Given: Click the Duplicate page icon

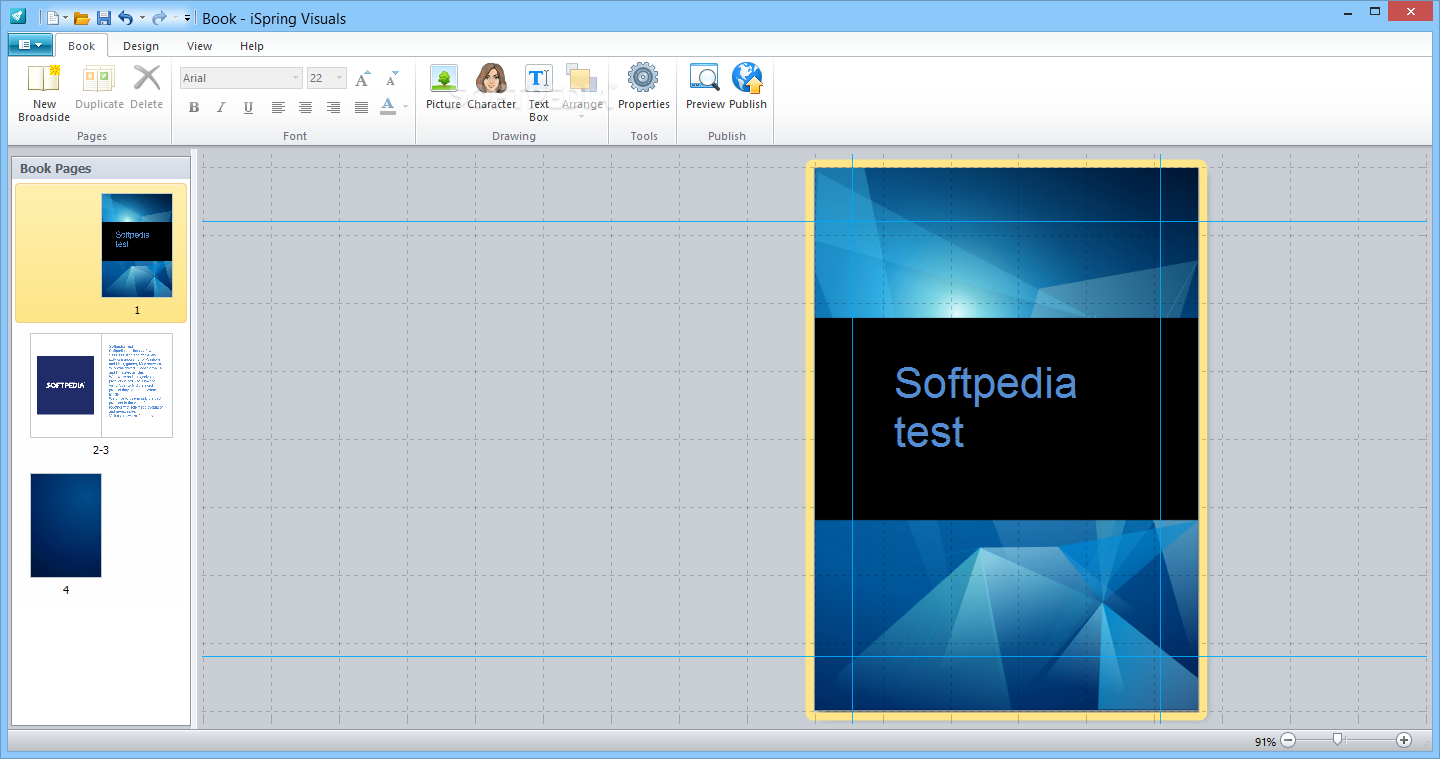Looking at the screenshot, I should [99, 79].
